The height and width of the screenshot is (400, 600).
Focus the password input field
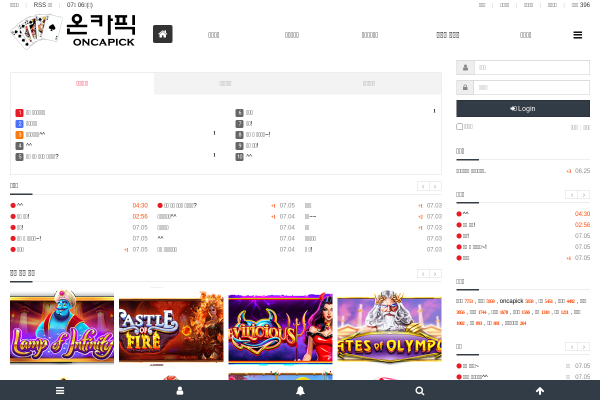532,87
